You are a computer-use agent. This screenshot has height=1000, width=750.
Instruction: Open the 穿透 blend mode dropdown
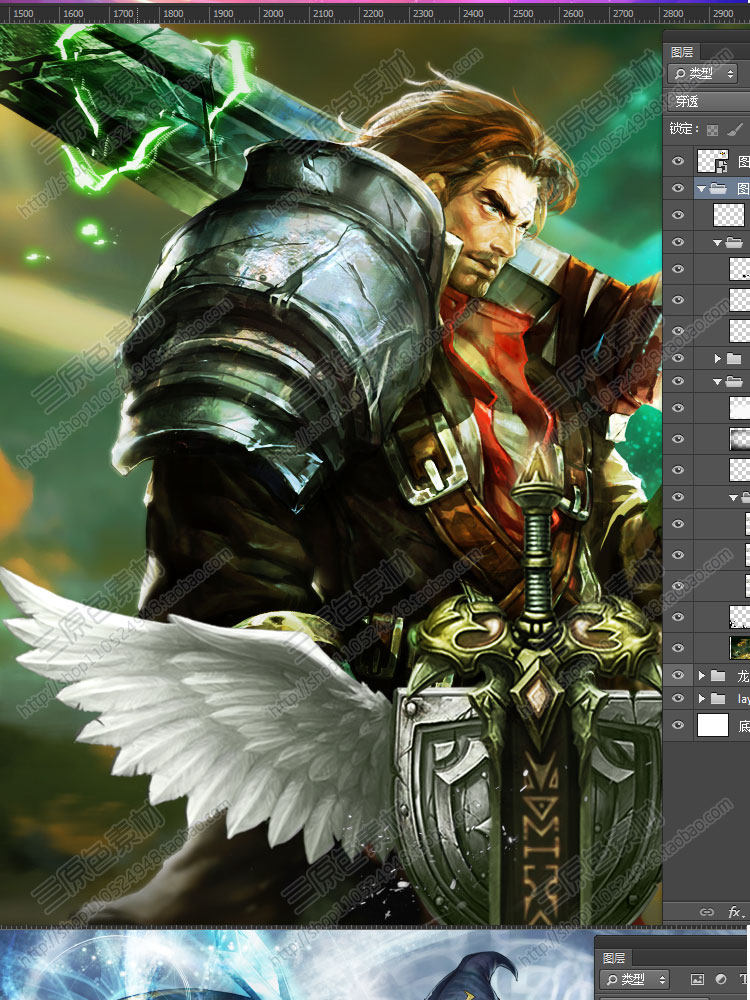(709, 101)
